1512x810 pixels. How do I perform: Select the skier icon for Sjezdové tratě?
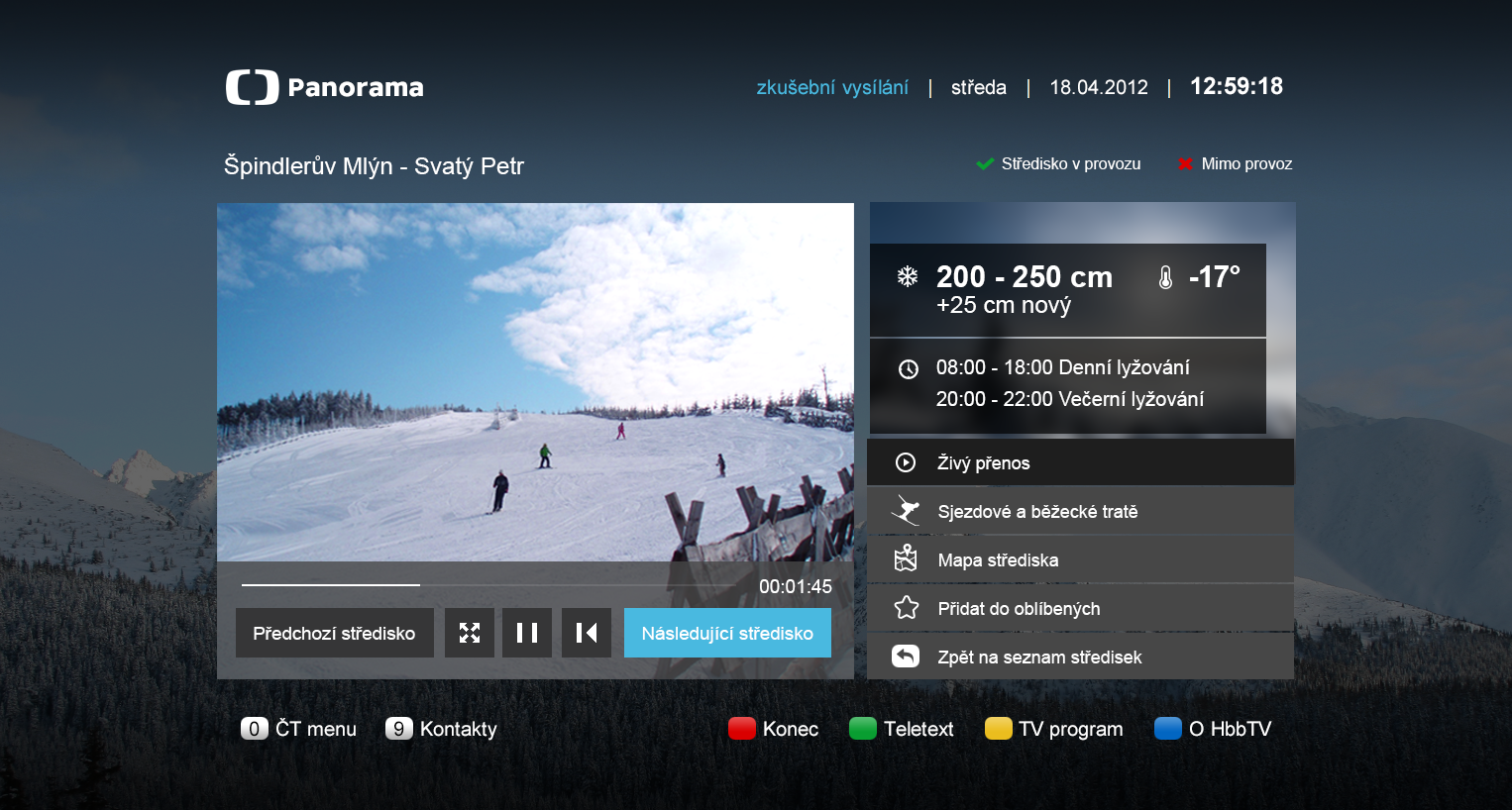905,510
